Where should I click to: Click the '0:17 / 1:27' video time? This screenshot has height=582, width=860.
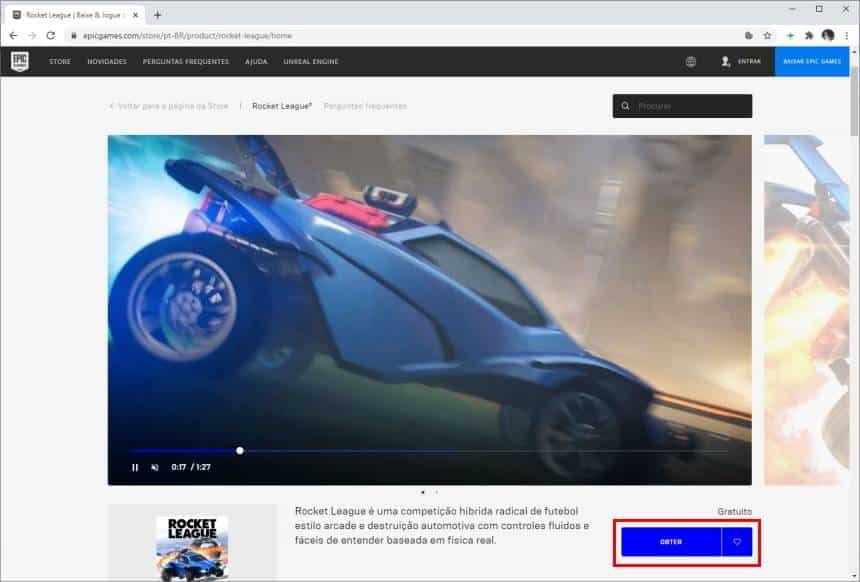[x=191, y=467]
